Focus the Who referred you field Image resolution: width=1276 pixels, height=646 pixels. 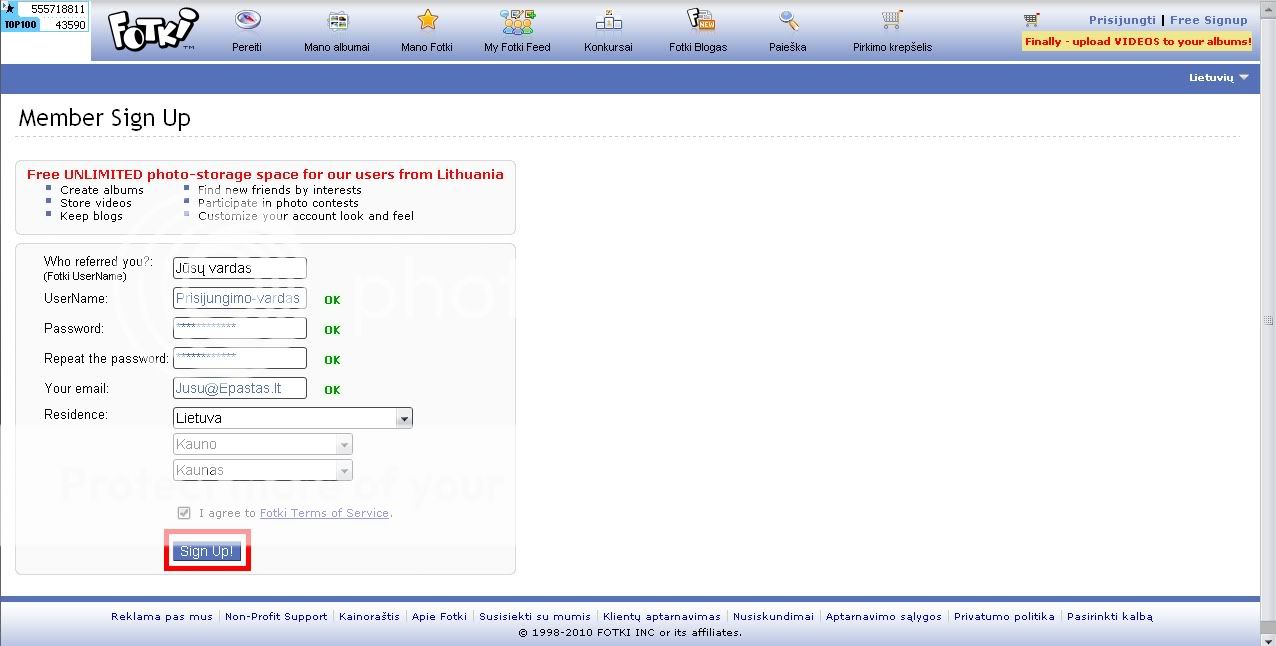pos(240,268)
